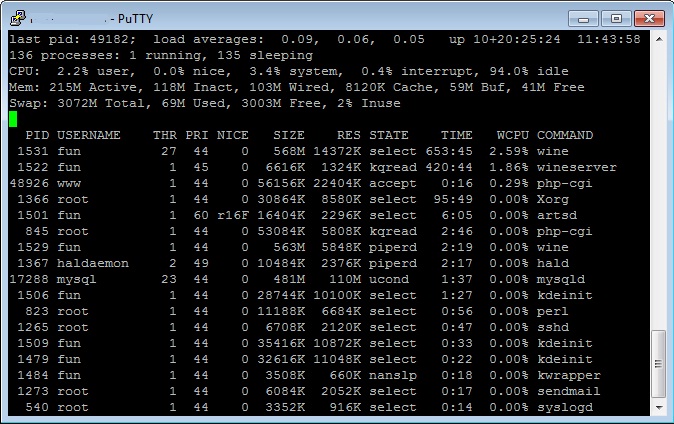Click the Xorg process command

coord(552,199)
